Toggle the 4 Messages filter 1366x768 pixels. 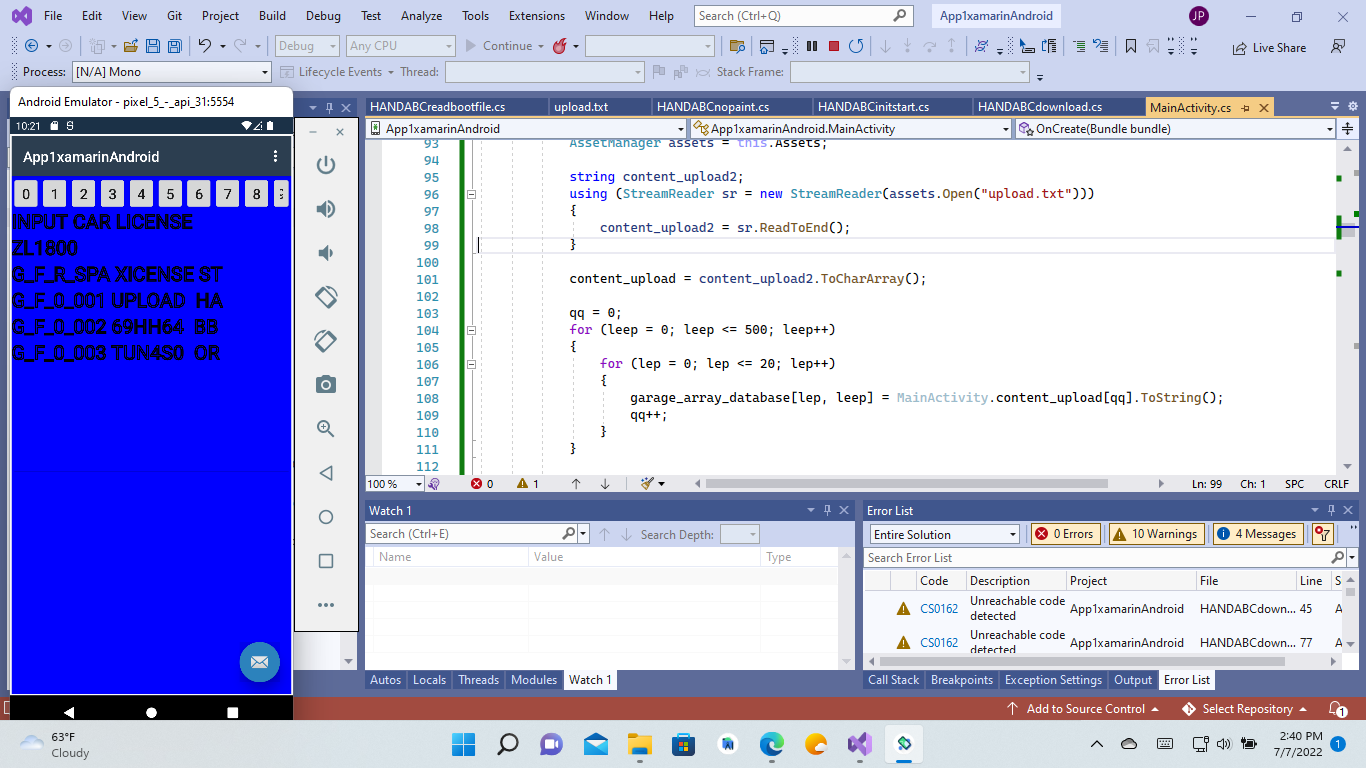click(1257, 533)
